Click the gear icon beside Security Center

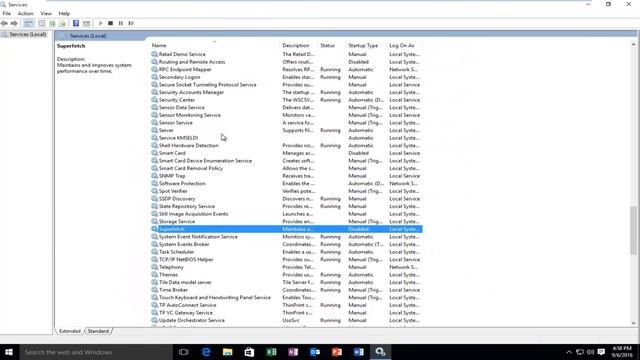(154, 100)
